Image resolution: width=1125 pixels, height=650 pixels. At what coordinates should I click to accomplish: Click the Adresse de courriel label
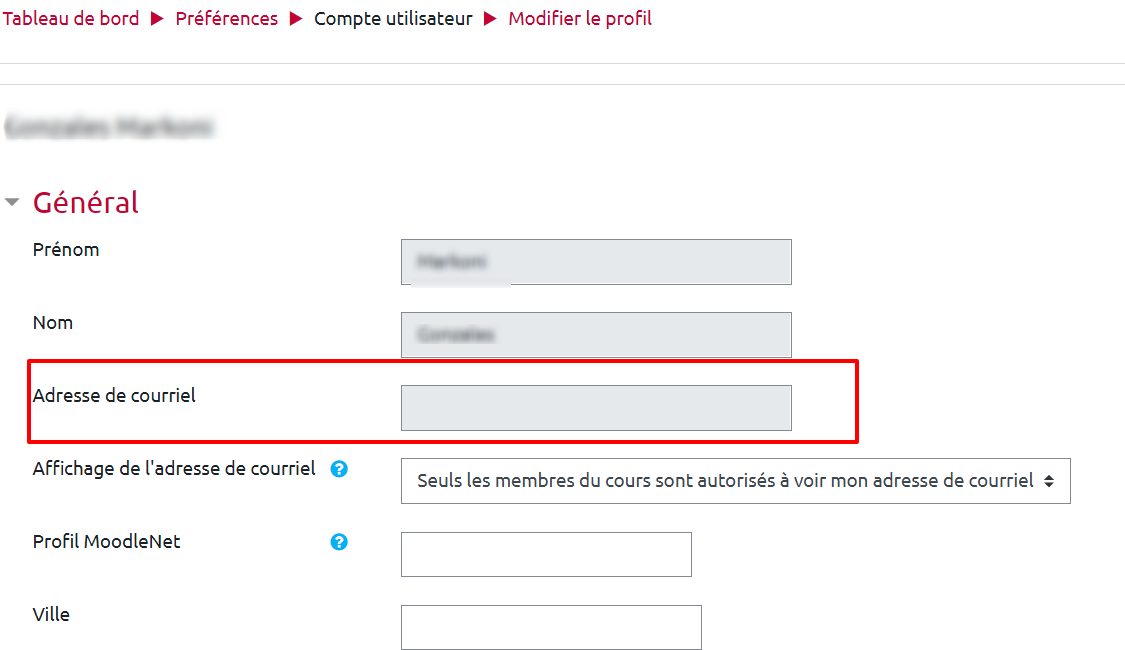(x=114, y=396)
